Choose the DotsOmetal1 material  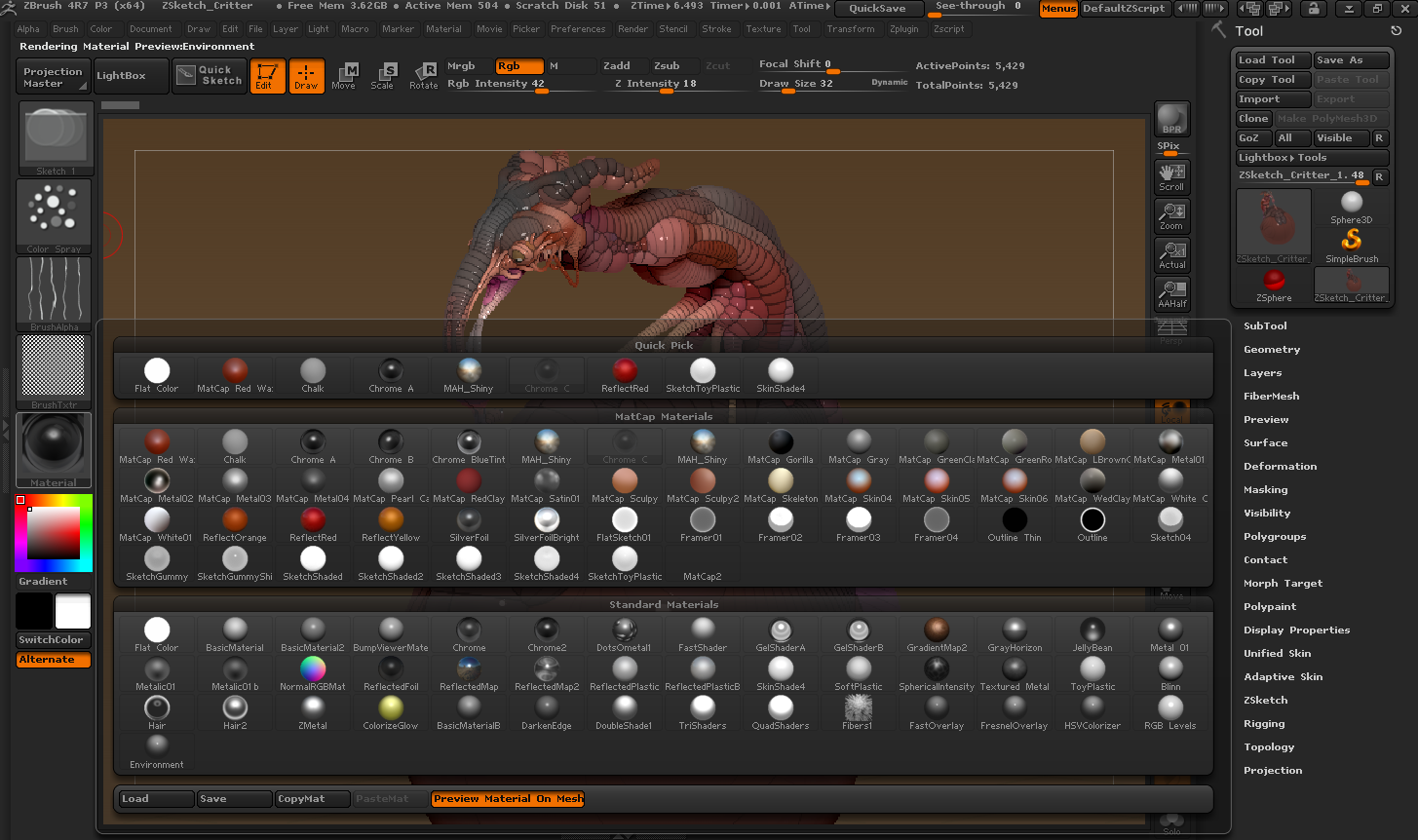click(x=625, y=635)
